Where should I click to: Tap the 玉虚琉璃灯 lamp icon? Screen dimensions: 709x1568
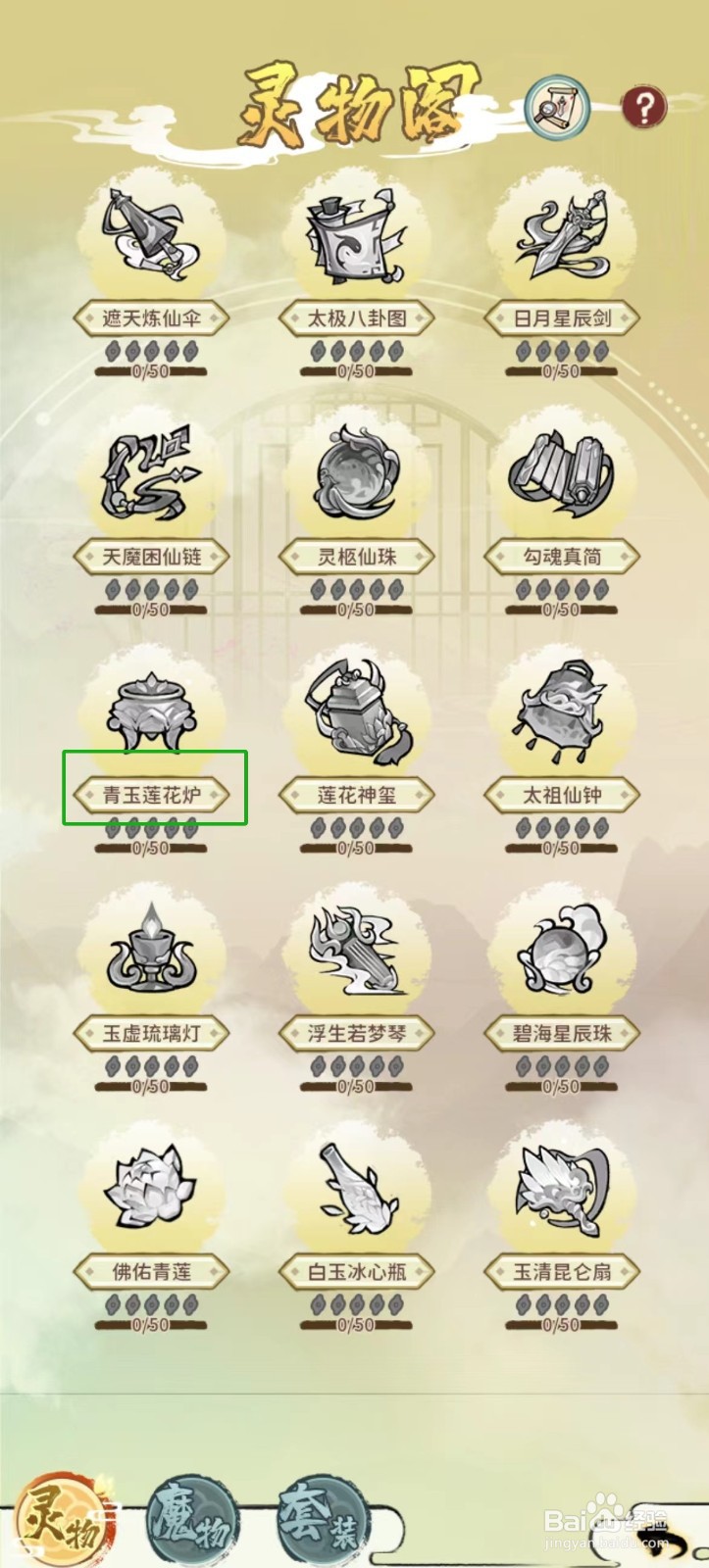pos(152,949)
